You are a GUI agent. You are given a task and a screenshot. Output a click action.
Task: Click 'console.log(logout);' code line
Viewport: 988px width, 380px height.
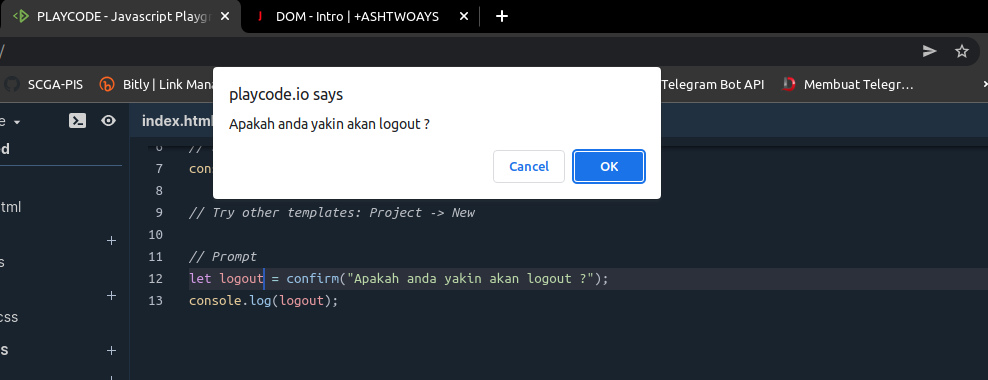(264, 301)
